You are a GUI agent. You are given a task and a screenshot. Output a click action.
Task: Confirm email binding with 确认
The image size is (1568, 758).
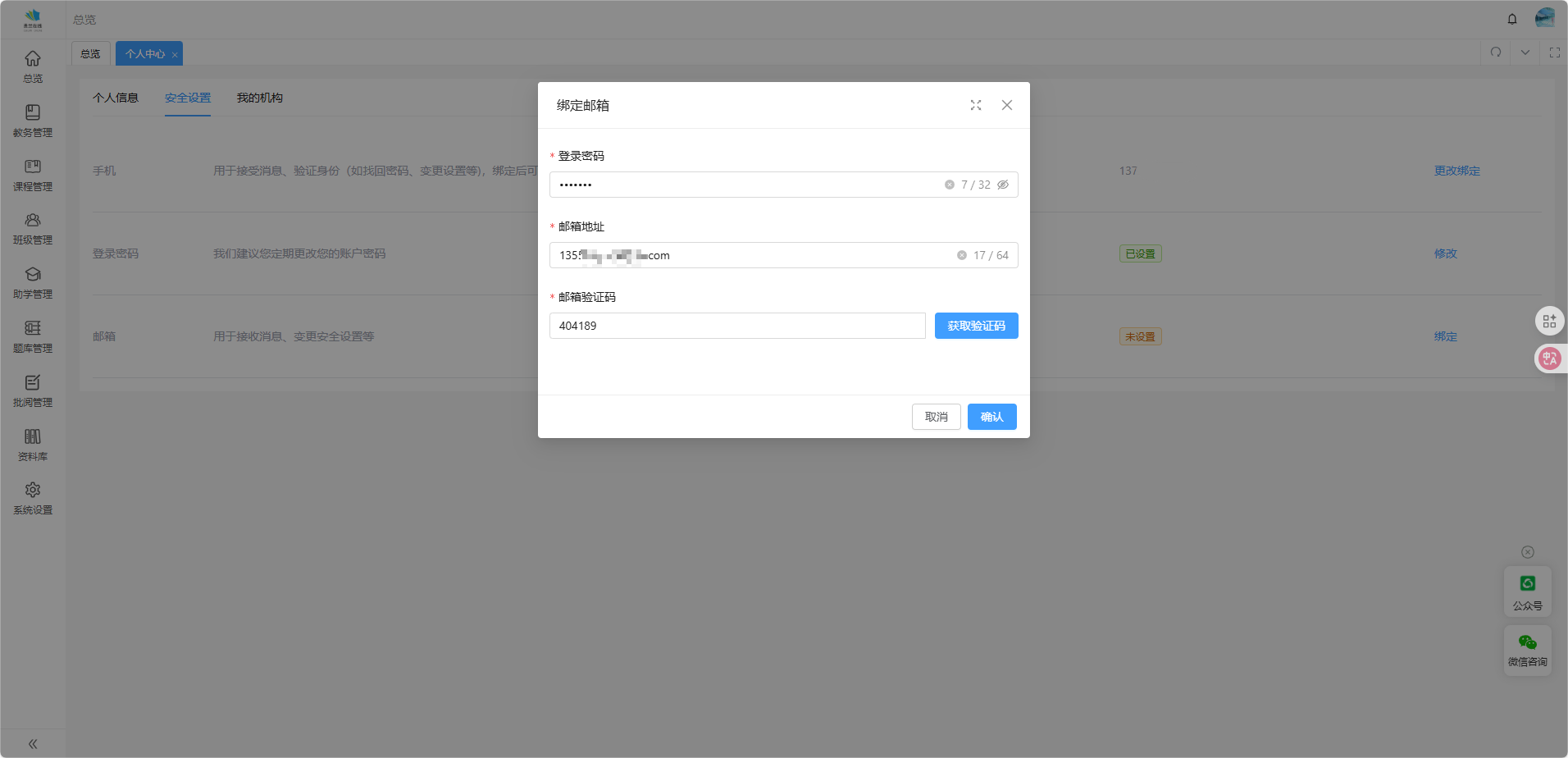pos(991,417)
